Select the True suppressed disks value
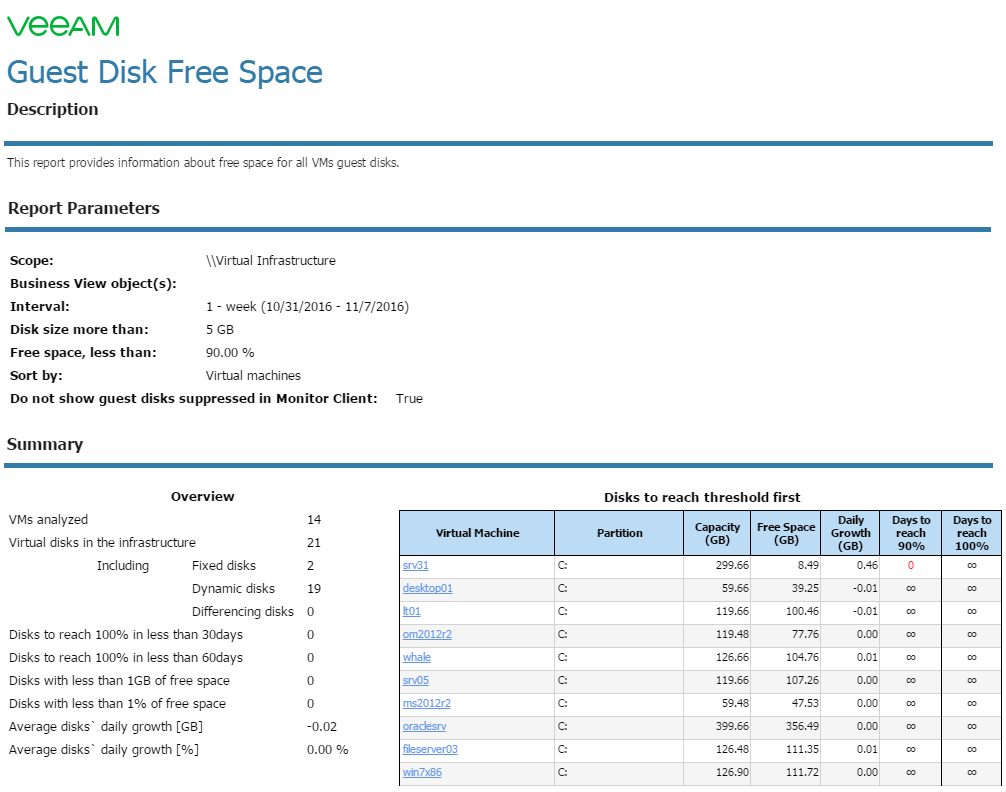 point(409,399)
